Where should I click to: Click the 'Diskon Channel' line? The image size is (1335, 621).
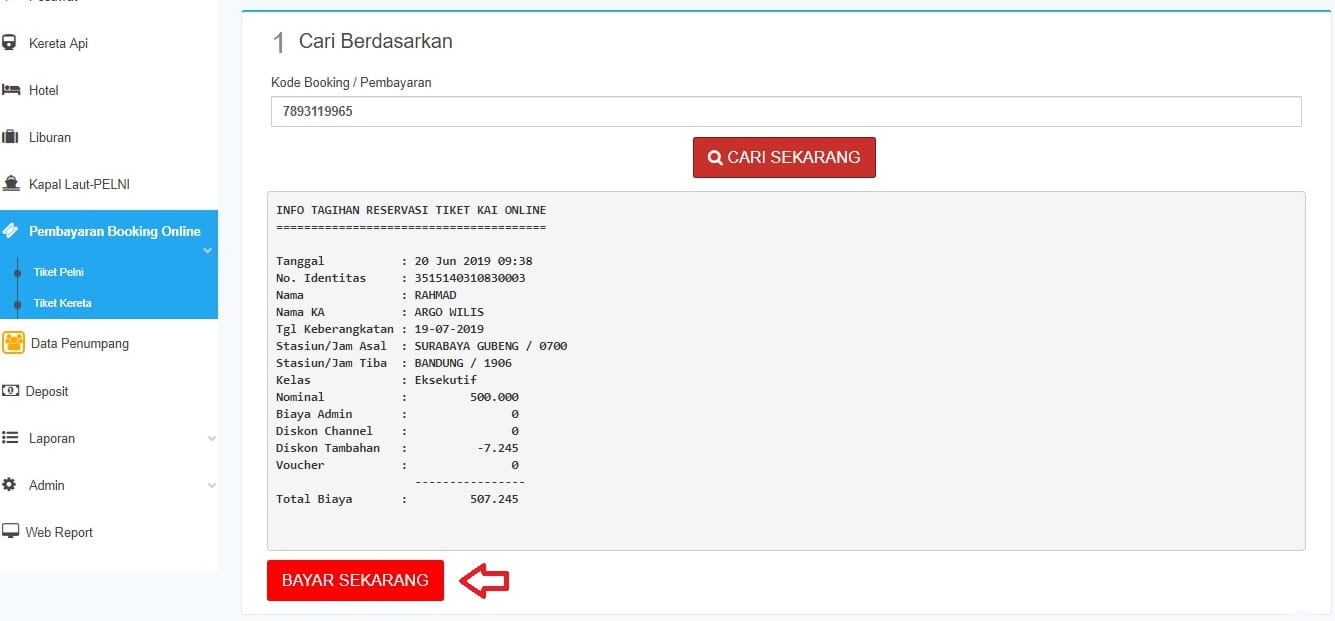click(x=397, y=431)
